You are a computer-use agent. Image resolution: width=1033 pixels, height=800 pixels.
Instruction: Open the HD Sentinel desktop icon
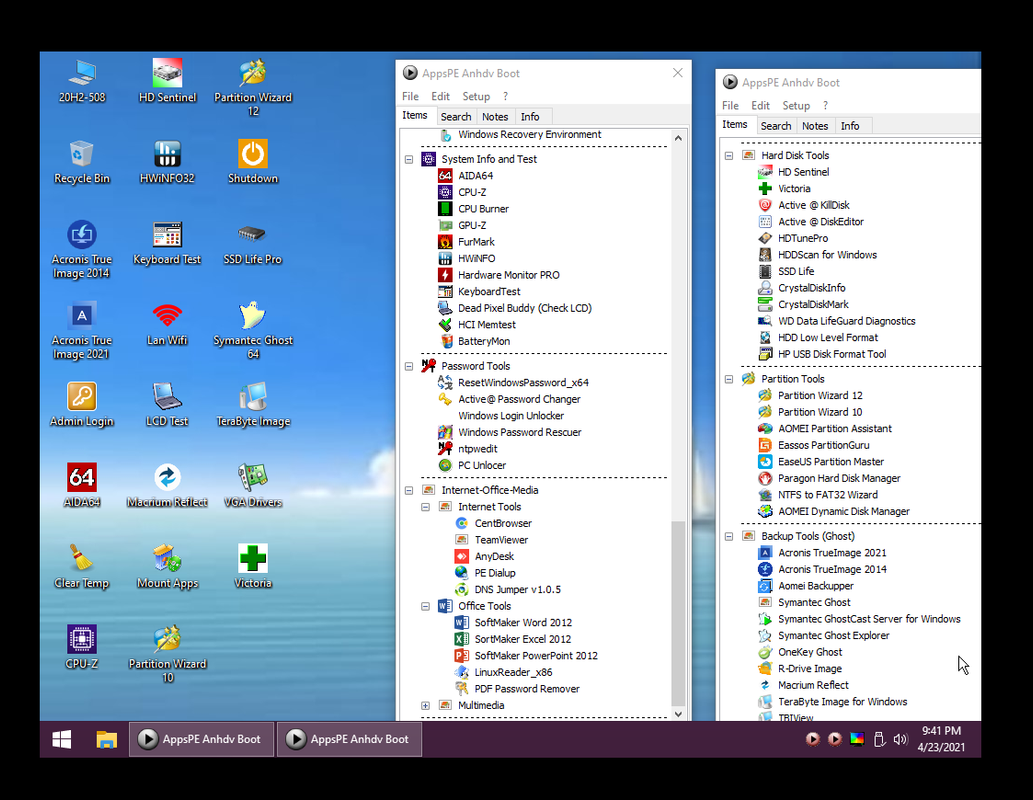(167, 81)
